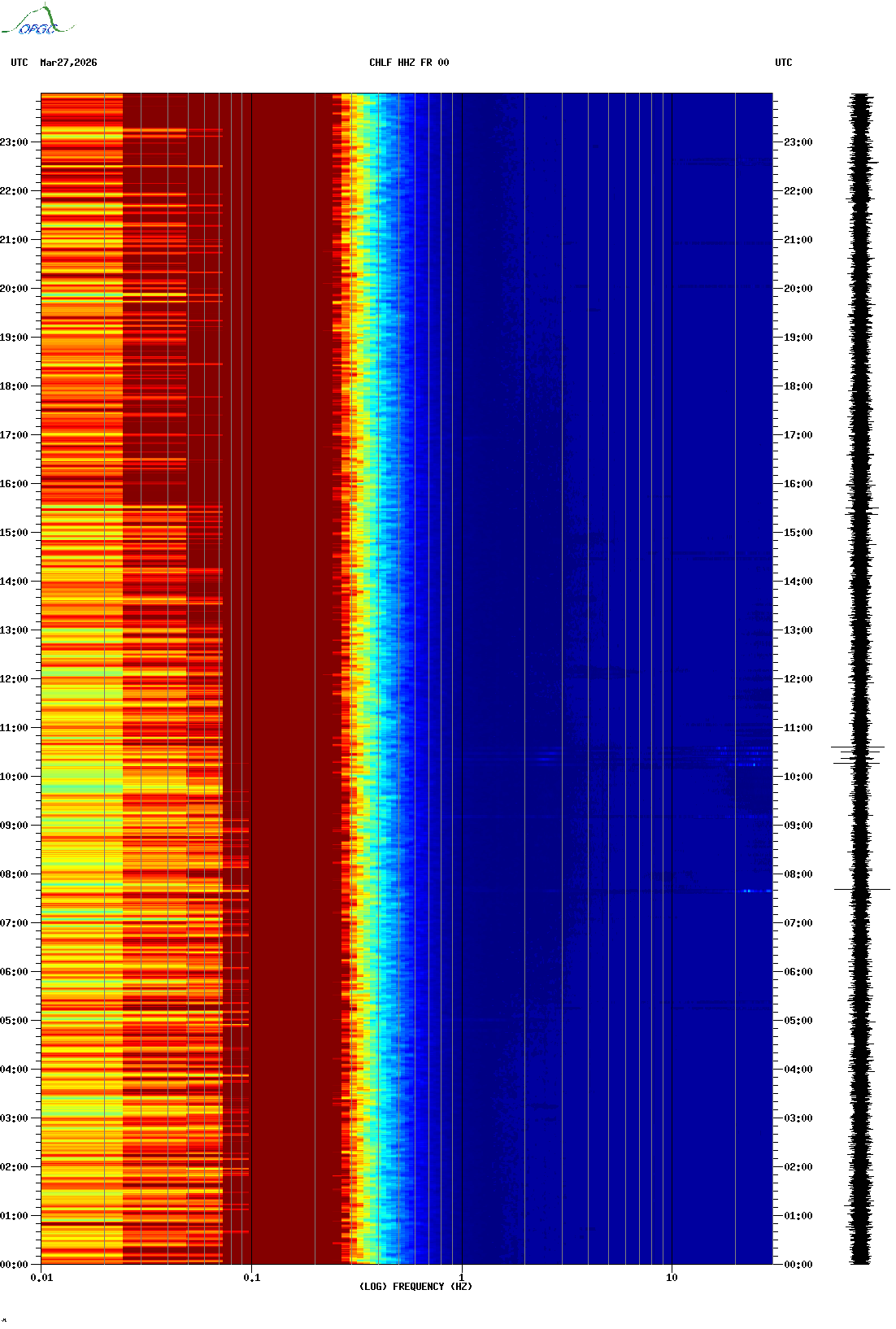The image size is (896, 1329).
Task: Click '23:00' on the right time axis
Action: [x=798, y=142]
